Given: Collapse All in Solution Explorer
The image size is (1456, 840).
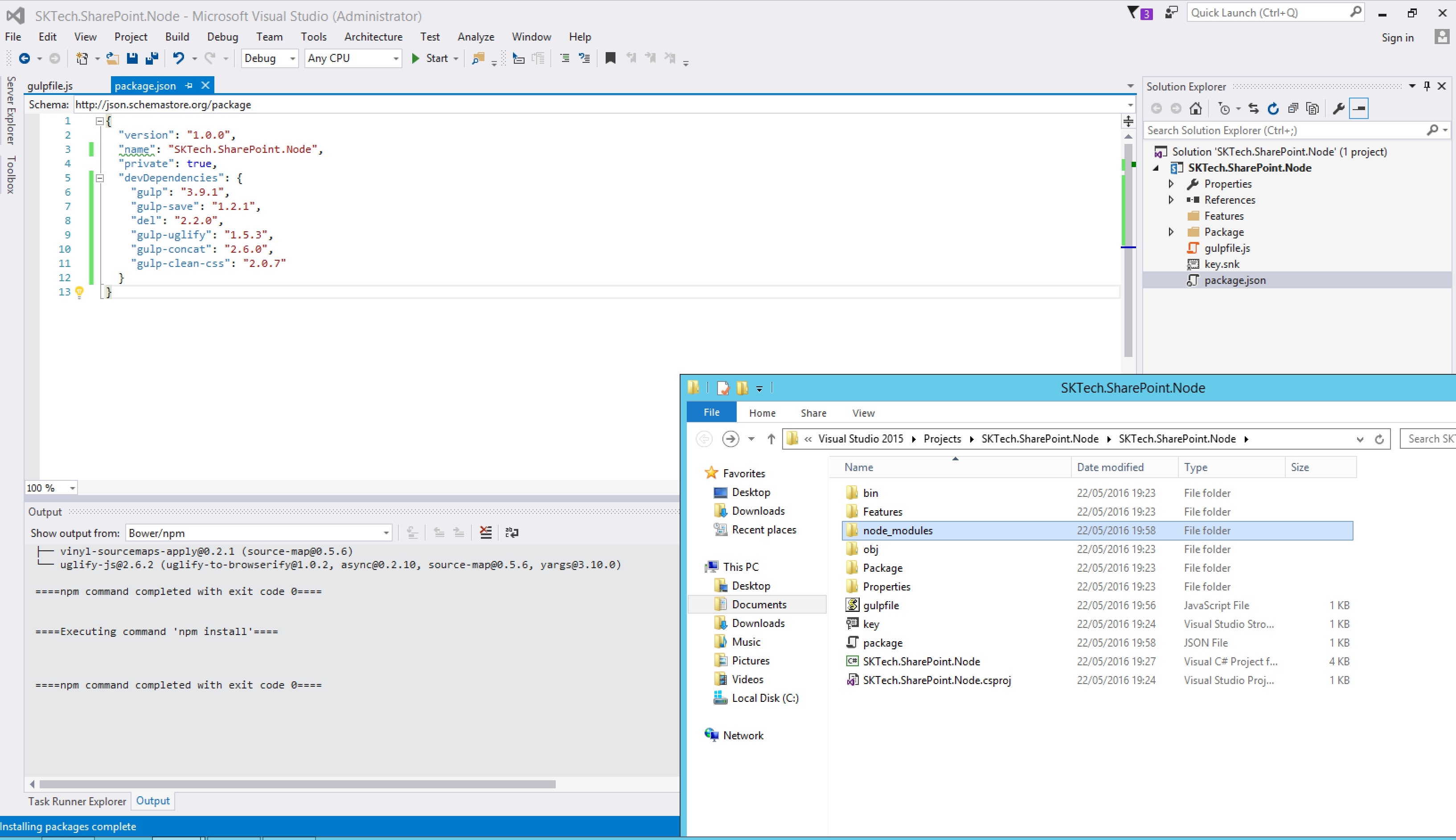Looking at the screenshot, I should 1293,108.
